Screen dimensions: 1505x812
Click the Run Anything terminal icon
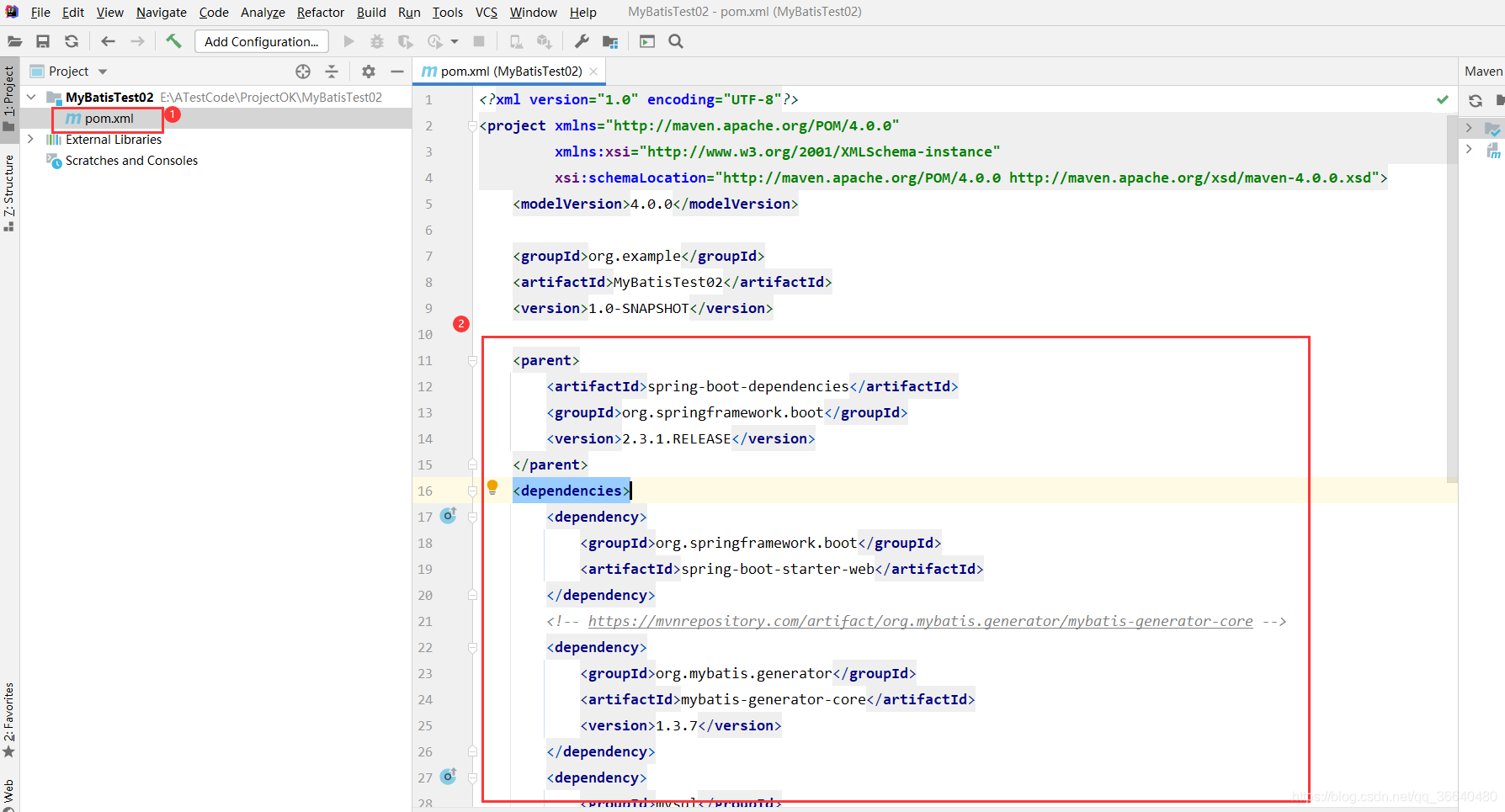pos(647,41)
